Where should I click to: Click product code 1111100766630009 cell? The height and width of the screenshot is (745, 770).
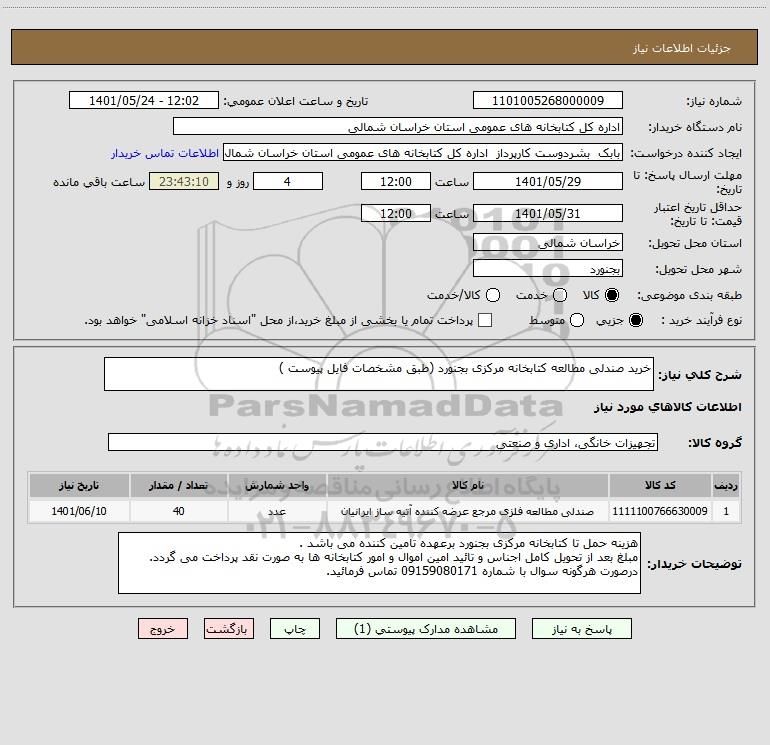point(660,511)
